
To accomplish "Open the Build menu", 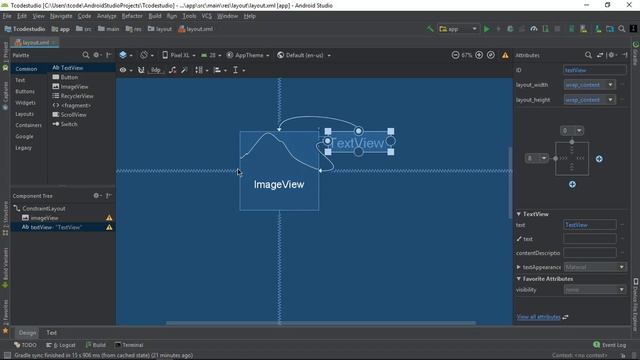I will (x=155, y=16).
